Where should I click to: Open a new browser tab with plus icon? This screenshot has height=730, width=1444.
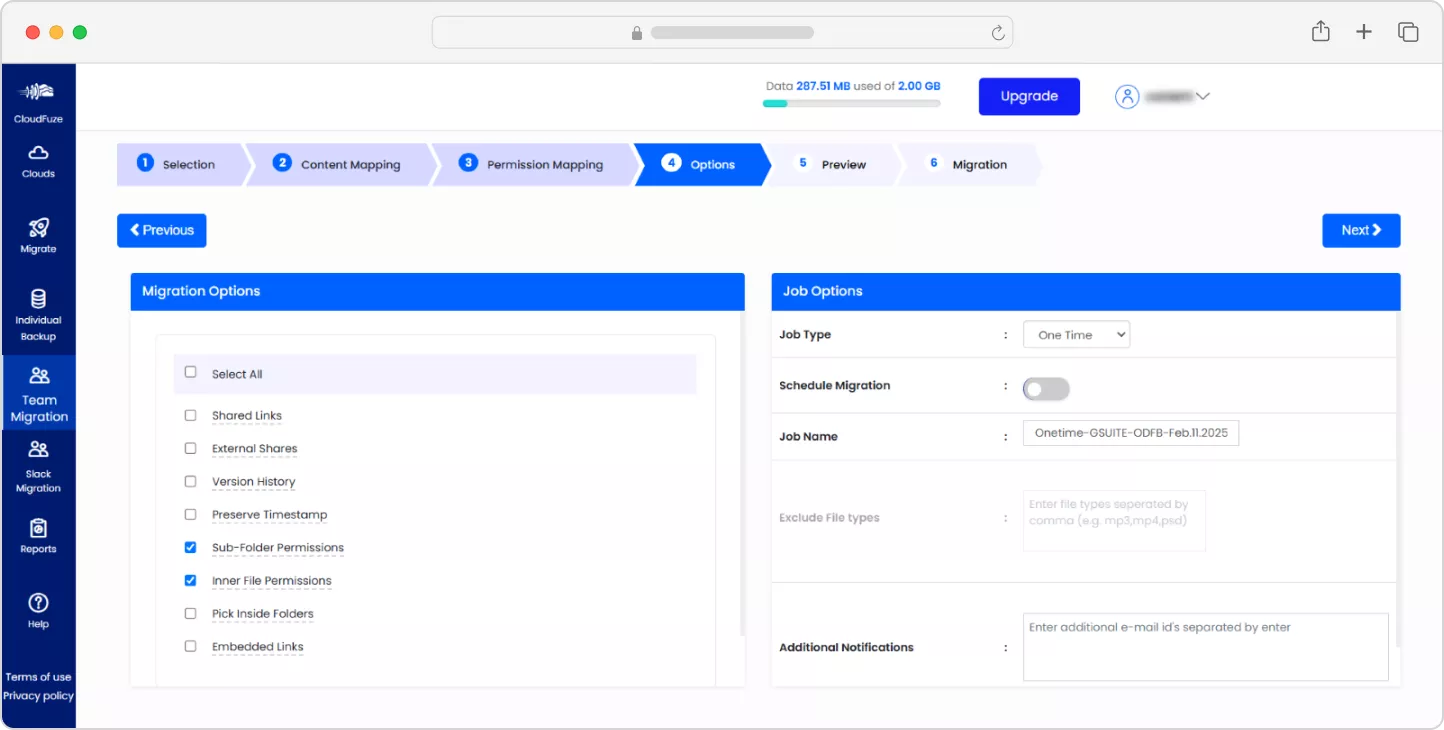[x=1364, y=32]
